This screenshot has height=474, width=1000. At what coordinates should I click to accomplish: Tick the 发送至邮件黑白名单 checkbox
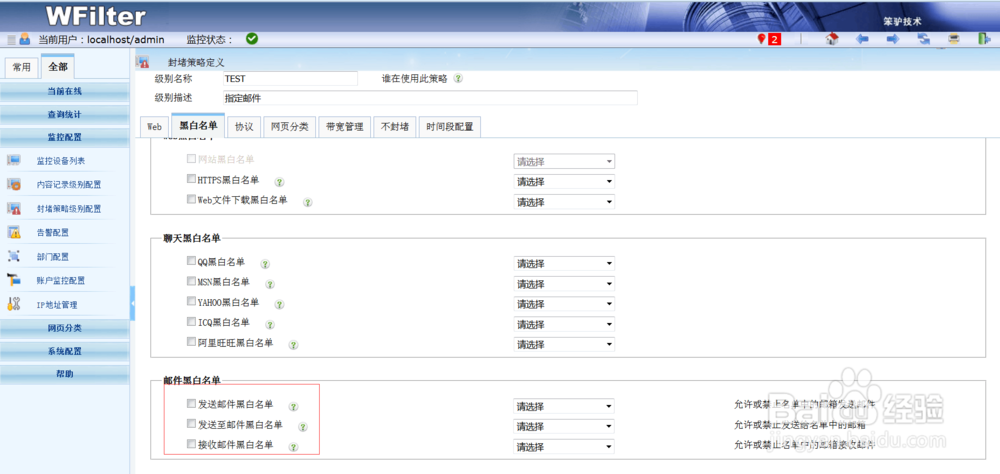click(191, 424)
